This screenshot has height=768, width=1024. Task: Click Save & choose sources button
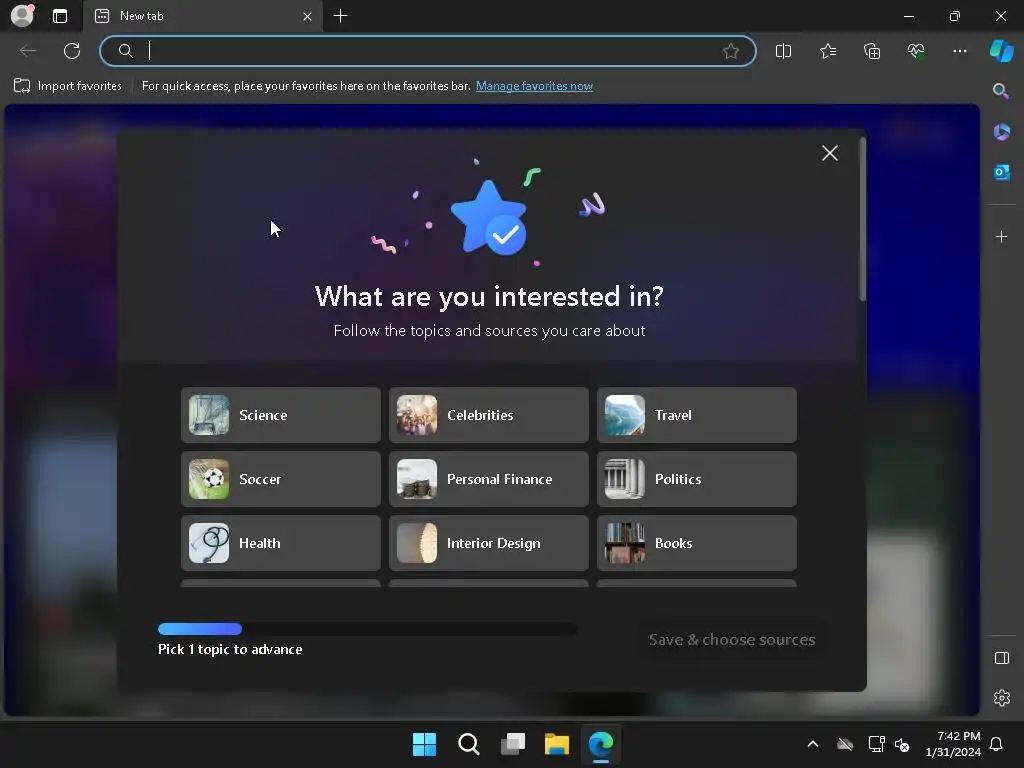(x=732, y=639)
